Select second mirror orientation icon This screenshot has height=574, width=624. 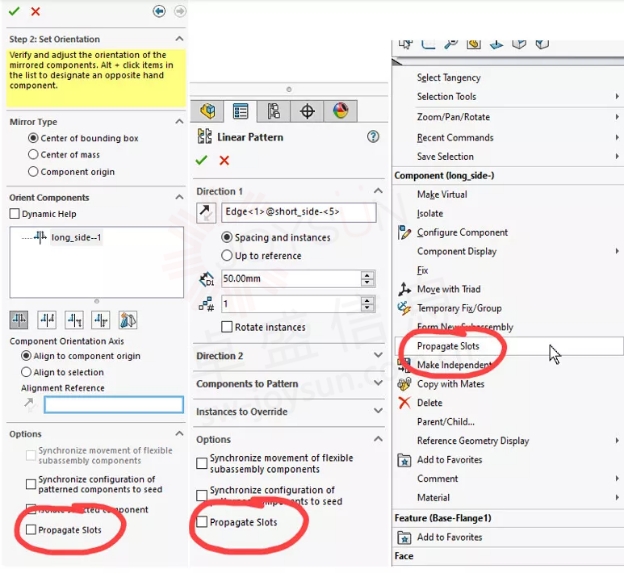(x=47, y=320)
